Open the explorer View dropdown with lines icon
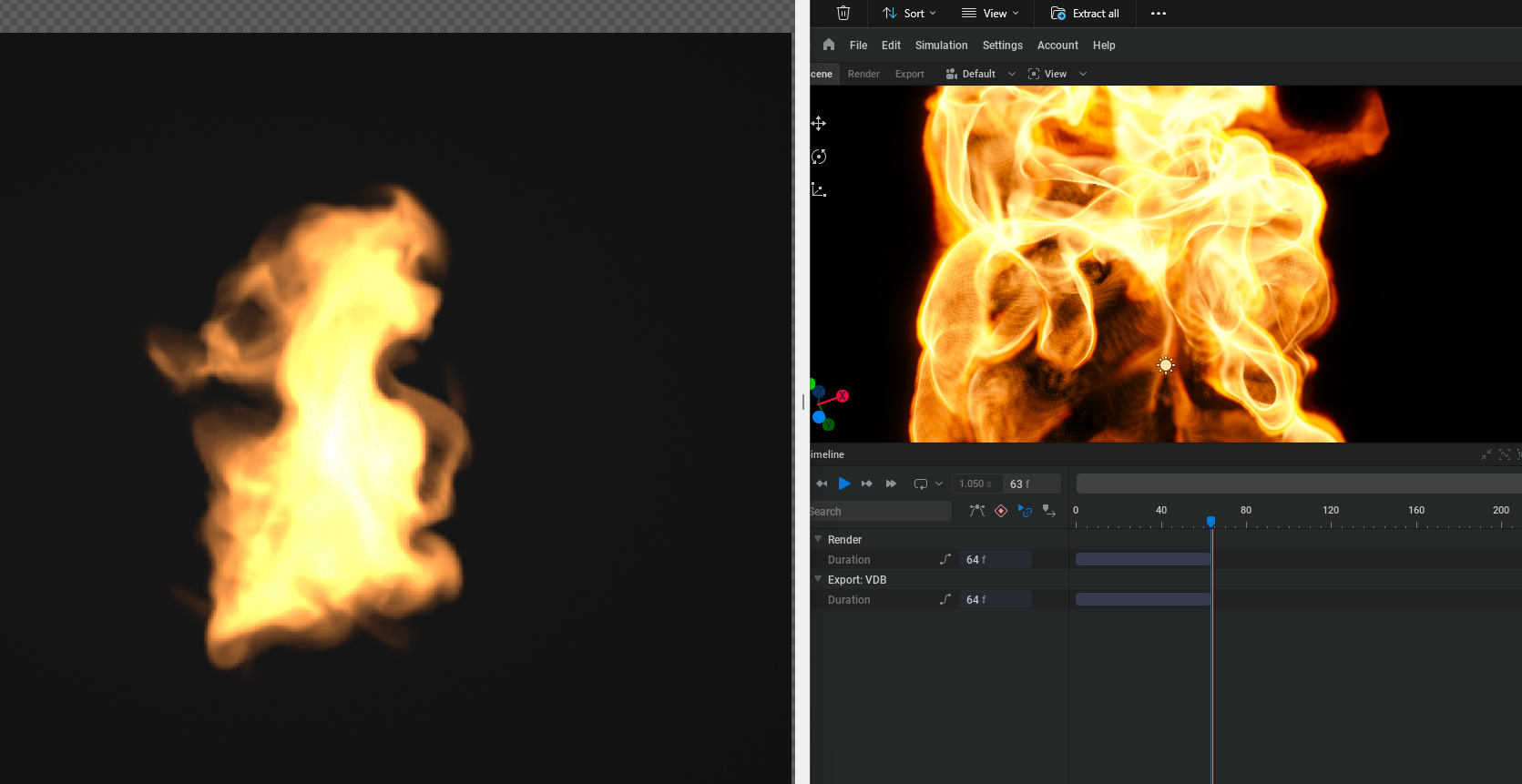1522x784 pixels. click(x=990, y=14)
